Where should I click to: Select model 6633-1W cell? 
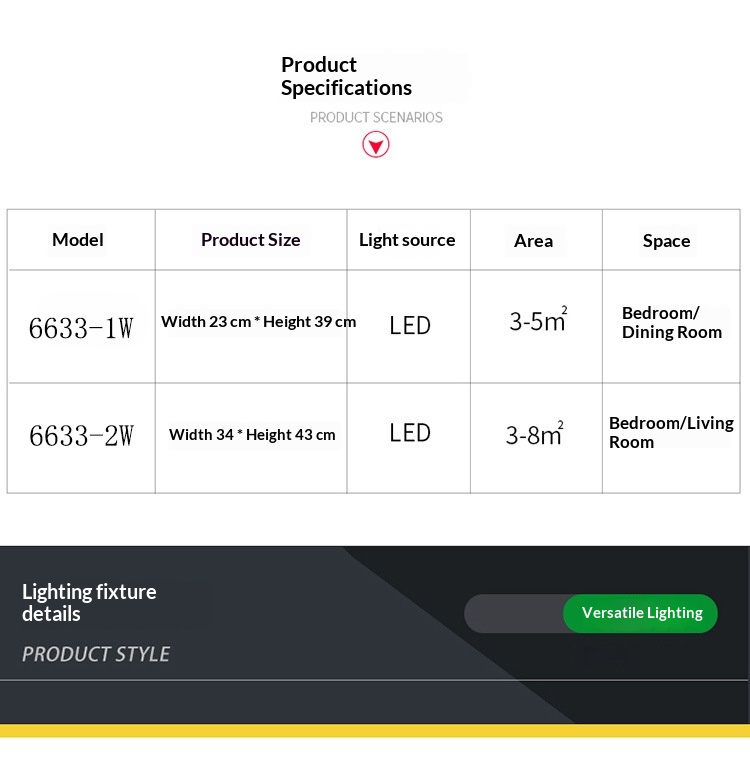pos(81,328)
